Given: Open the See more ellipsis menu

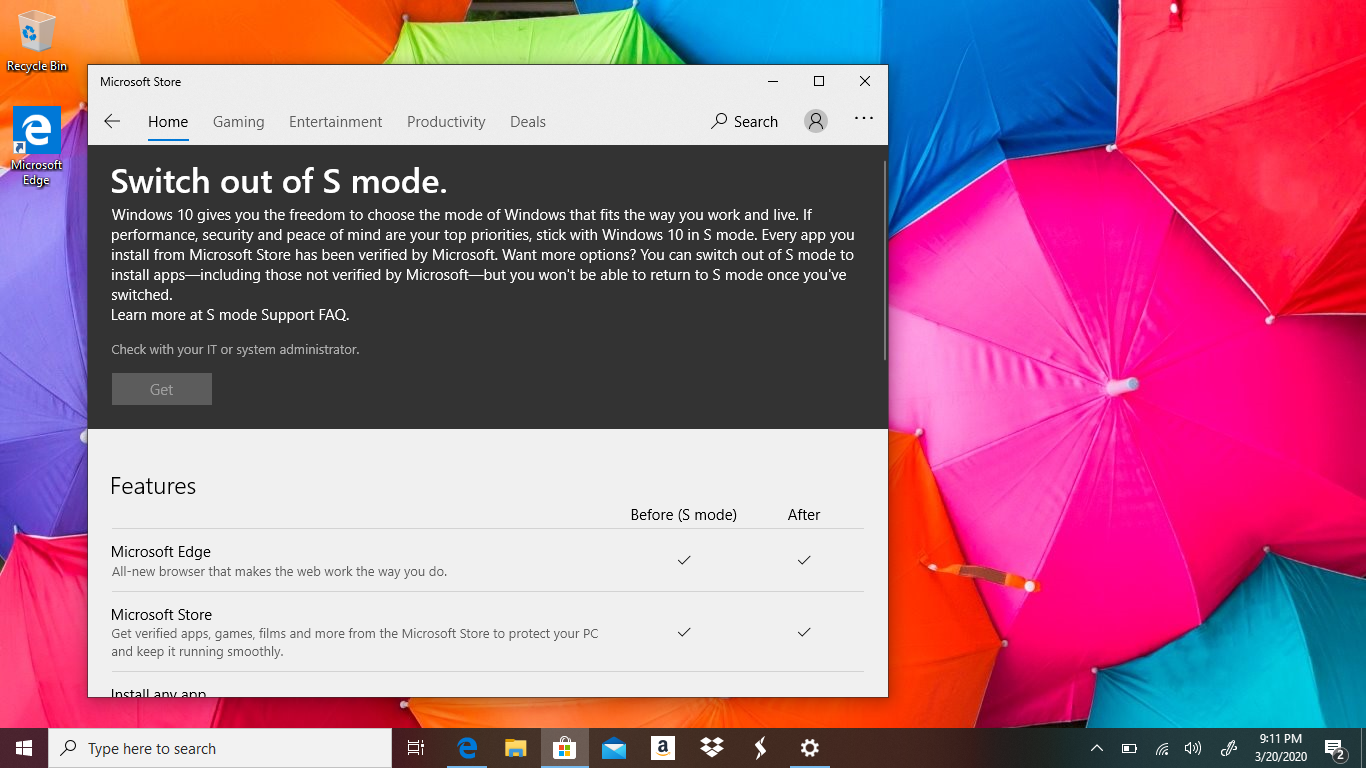Looking at the screenshot, I should click(864, 118).
